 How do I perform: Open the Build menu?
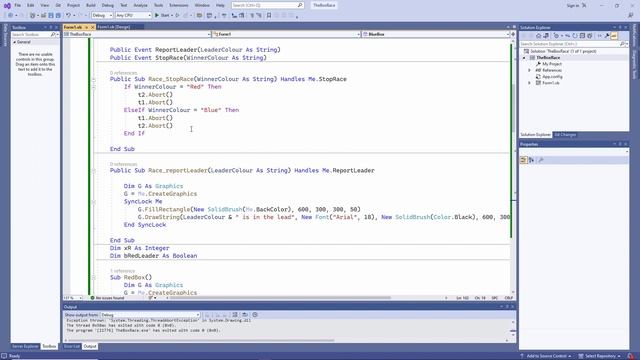(x=91, y=5)
